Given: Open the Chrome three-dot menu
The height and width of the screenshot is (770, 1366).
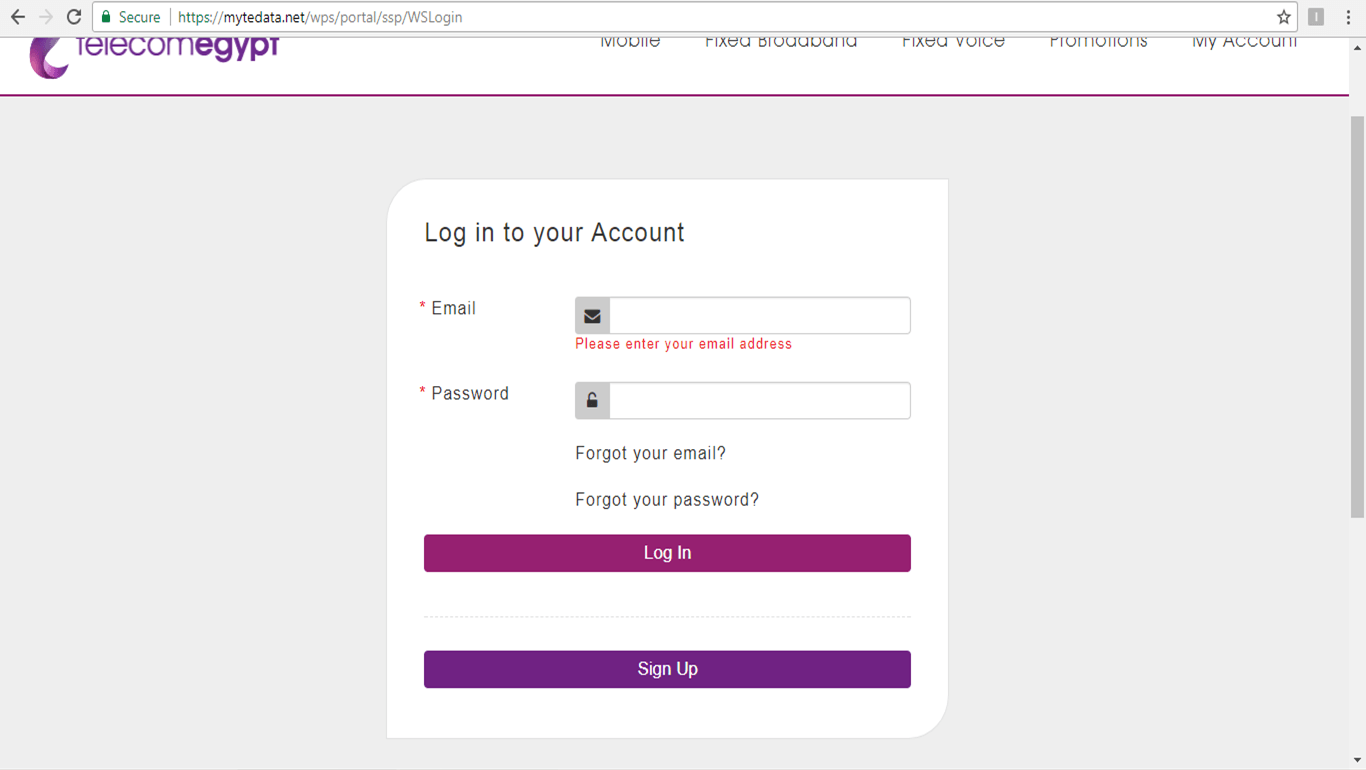Looking at the screenshot, I should (1348, 17).
